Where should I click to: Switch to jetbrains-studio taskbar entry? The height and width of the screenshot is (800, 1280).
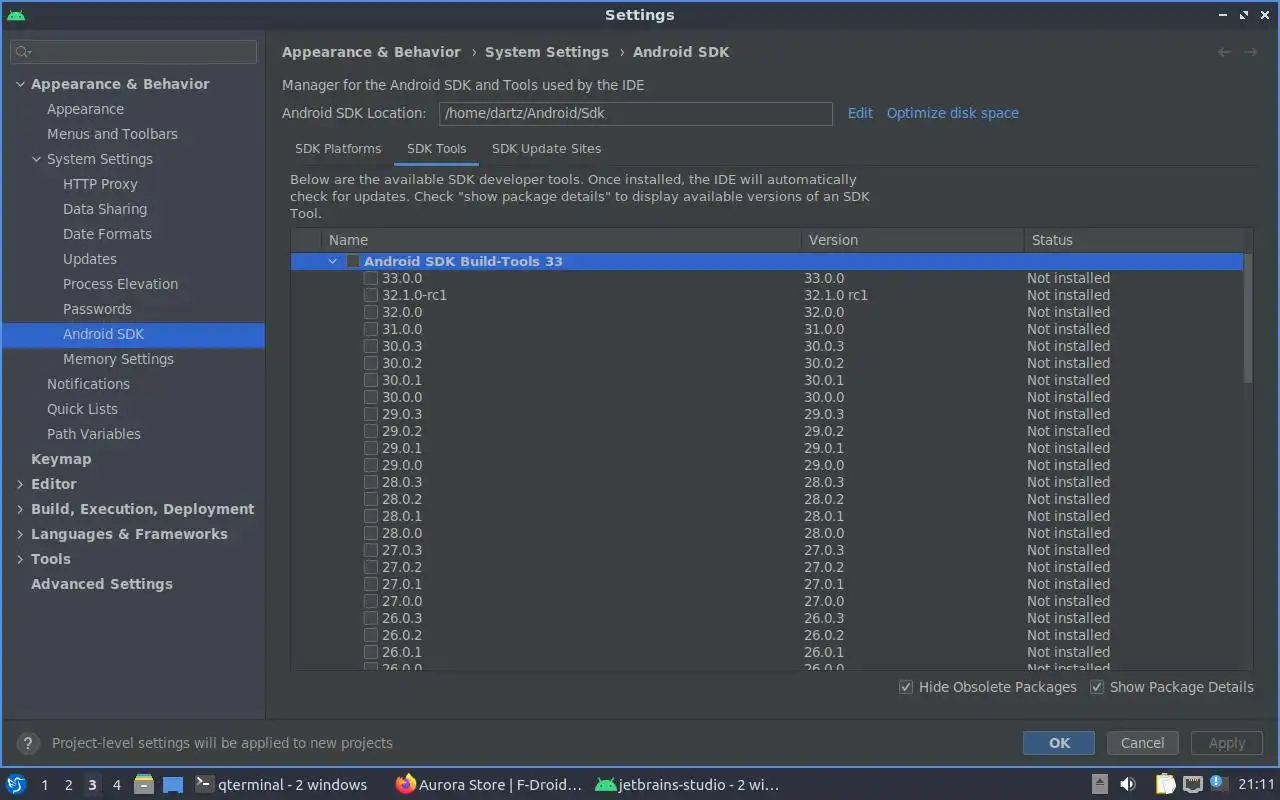click(688, 784)
